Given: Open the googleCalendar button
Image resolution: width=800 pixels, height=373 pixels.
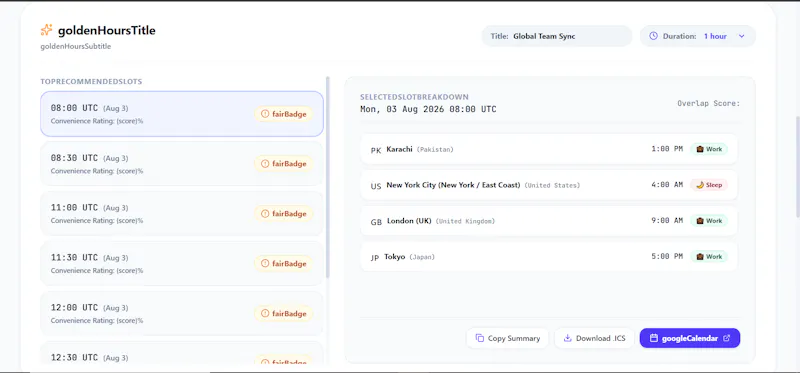Looking at the screenshot, I should [690, 338].
